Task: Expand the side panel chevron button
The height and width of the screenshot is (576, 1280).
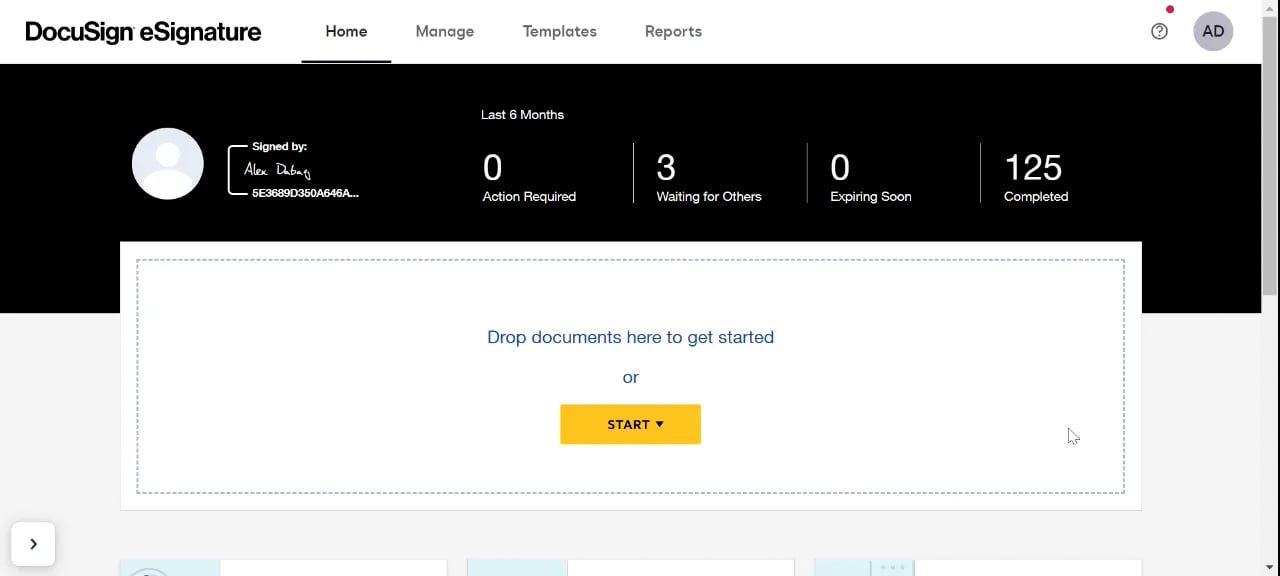Action: (x=33, y=544)
